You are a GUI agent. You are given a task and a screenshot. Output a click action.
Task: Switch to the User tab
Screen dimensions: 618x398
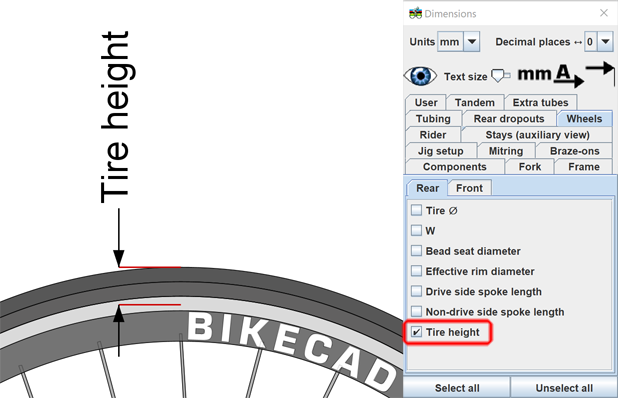click(426, 102)
